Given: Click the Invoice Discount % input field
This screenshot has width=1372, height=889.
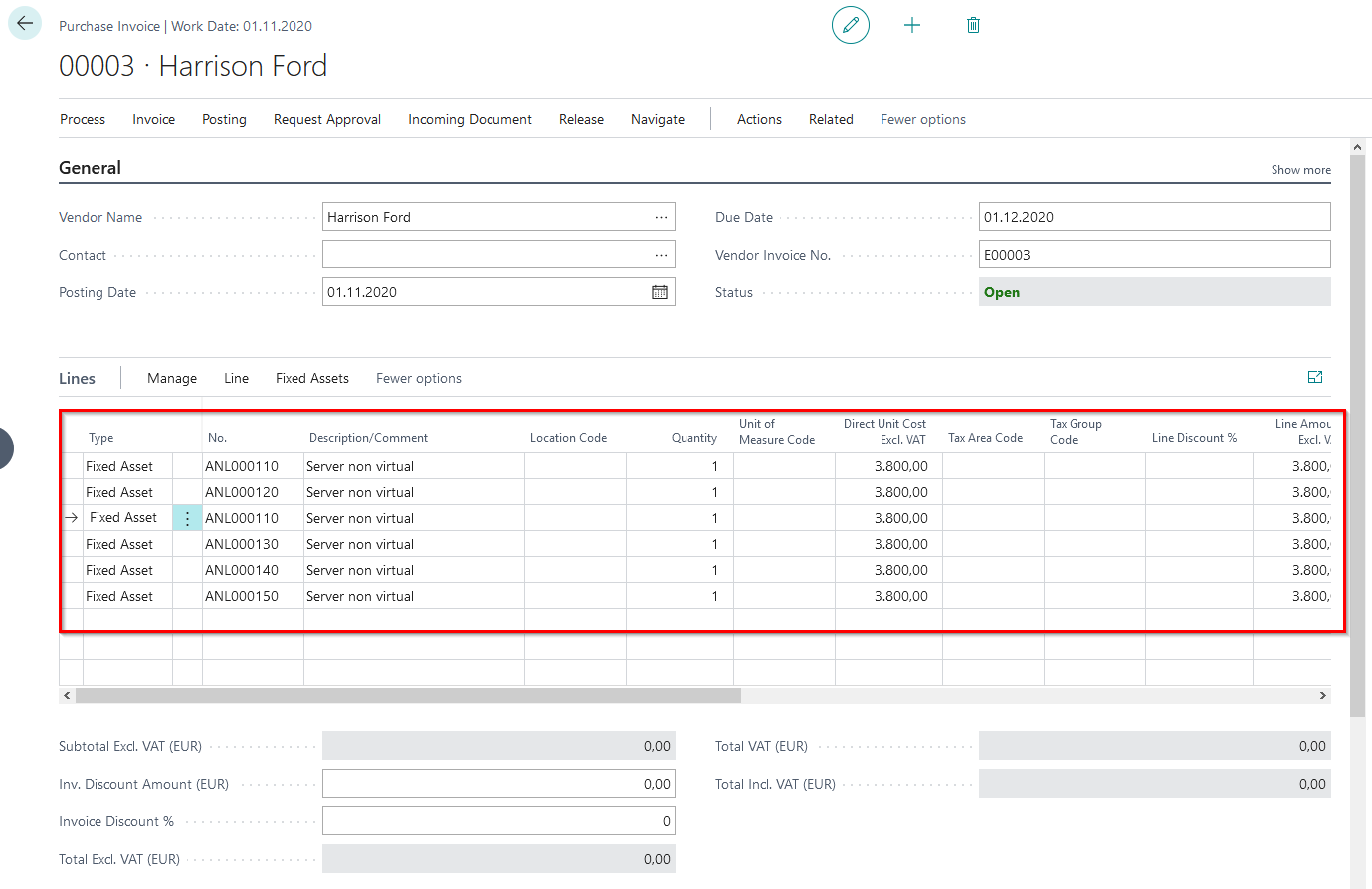Looking at the screenshot, I should [497, 821].
